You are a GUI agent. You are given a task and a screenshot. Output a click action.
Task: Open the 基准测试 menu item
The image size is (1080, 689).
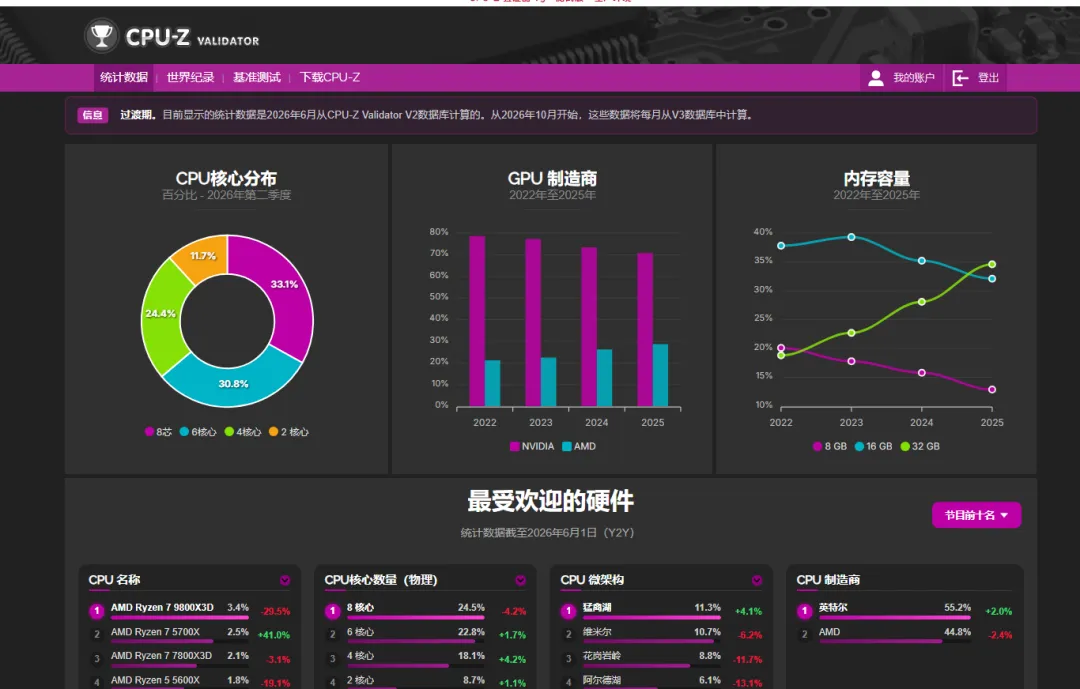pyautogui.click(x=256, y=77)
